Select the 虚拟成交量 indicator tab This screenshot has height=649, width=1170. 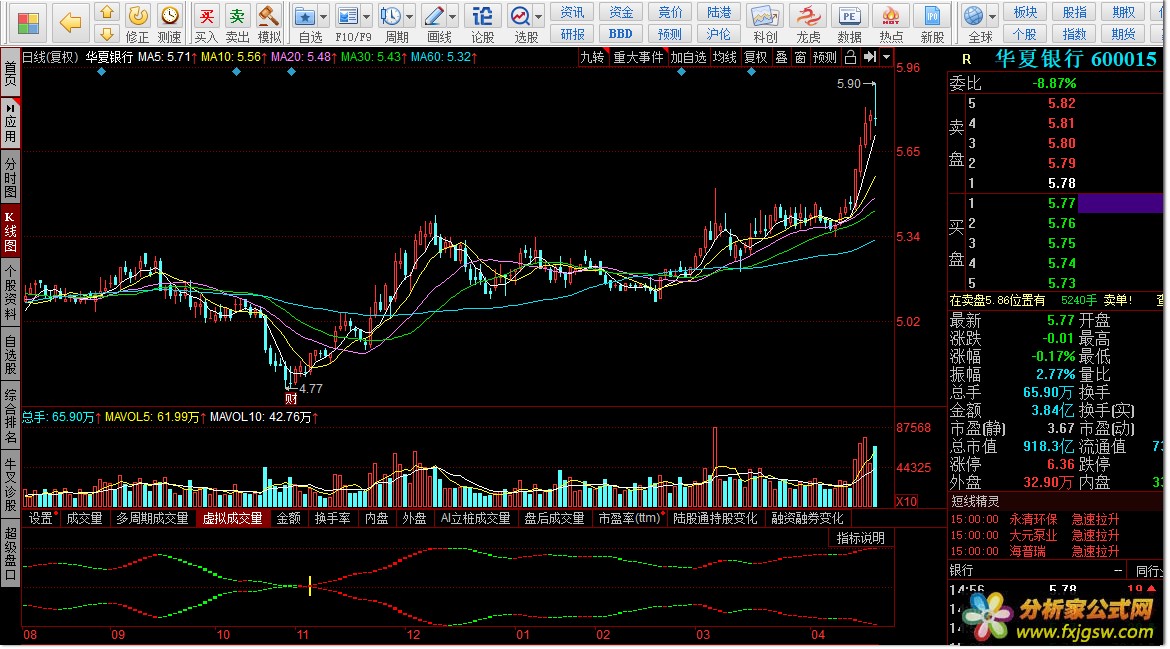tap(233, 518)
